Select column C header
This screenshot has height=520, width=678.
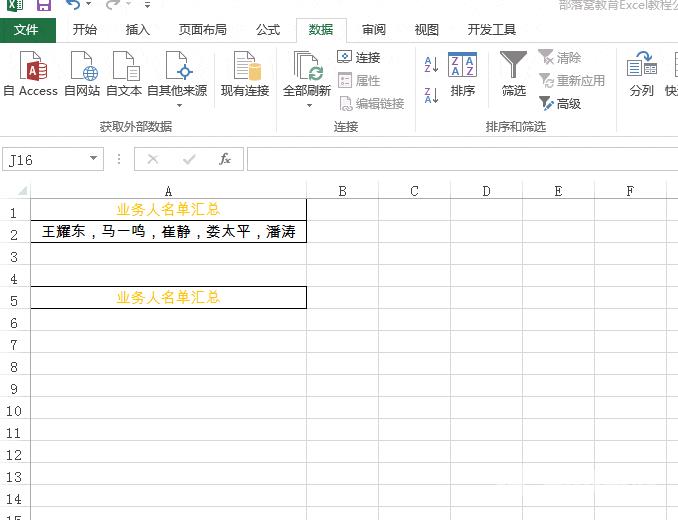[x=414, y=191]
